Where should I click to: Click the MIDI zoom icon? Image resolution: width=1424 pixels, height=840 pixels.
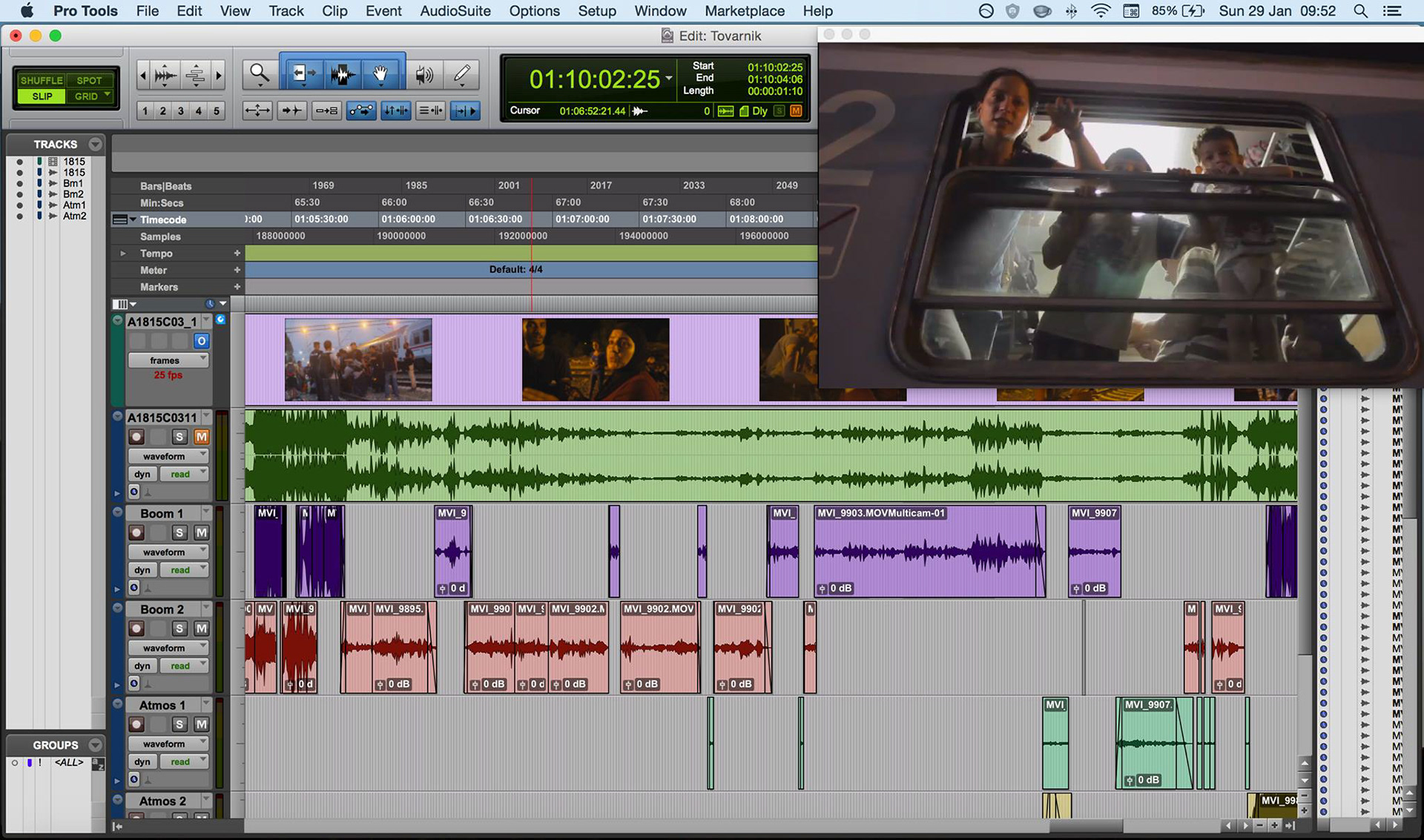(195, 75)
